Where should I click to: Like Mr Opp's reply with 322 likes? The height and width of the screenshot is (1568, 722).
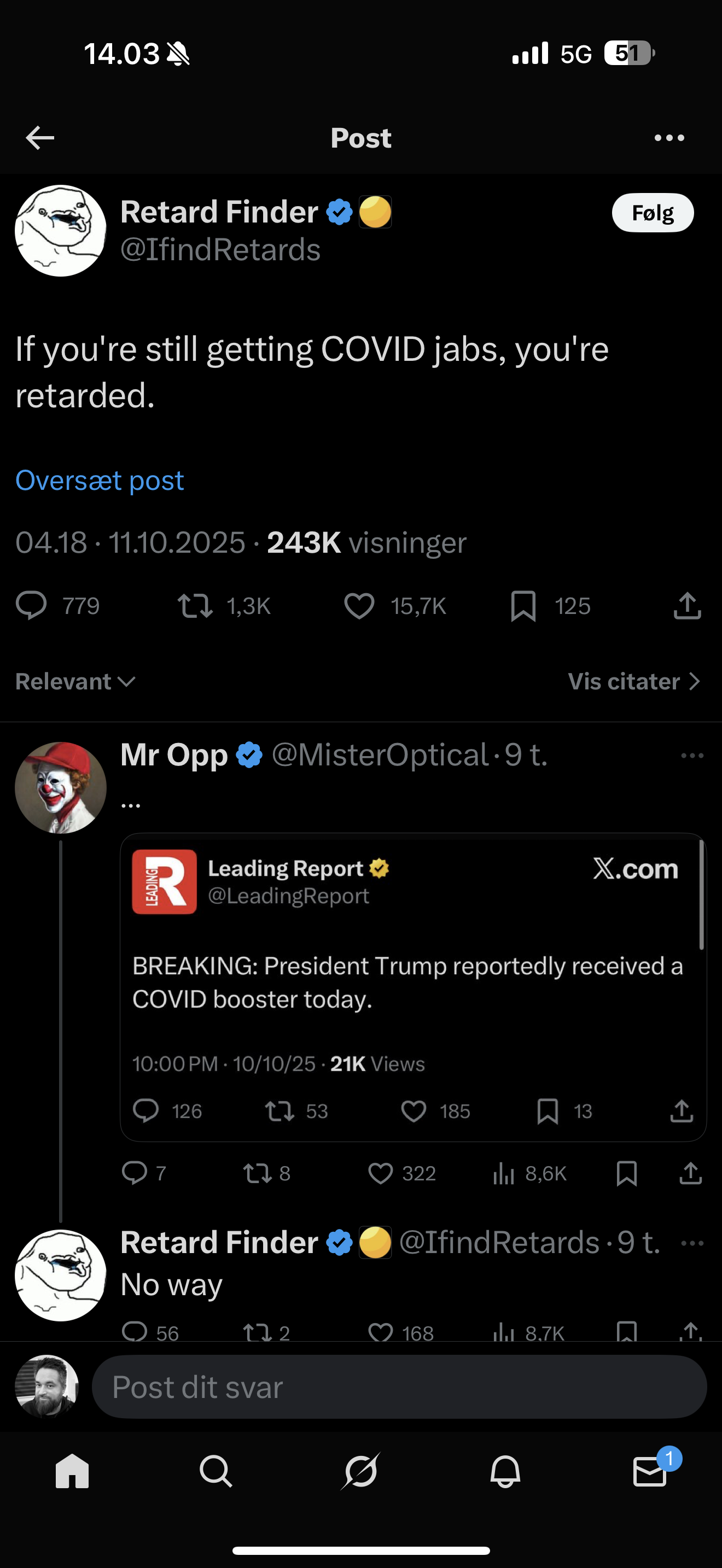381,1173
